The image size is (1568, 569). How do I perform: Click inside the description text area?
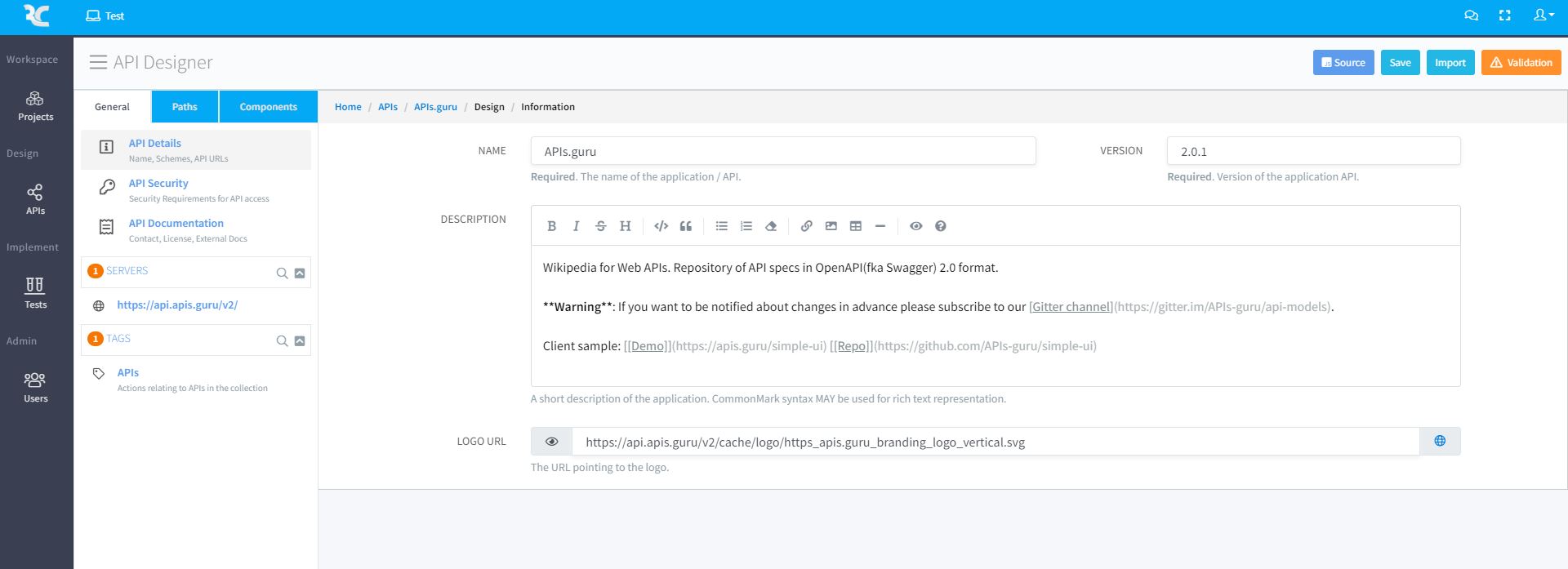click(996, 315)
